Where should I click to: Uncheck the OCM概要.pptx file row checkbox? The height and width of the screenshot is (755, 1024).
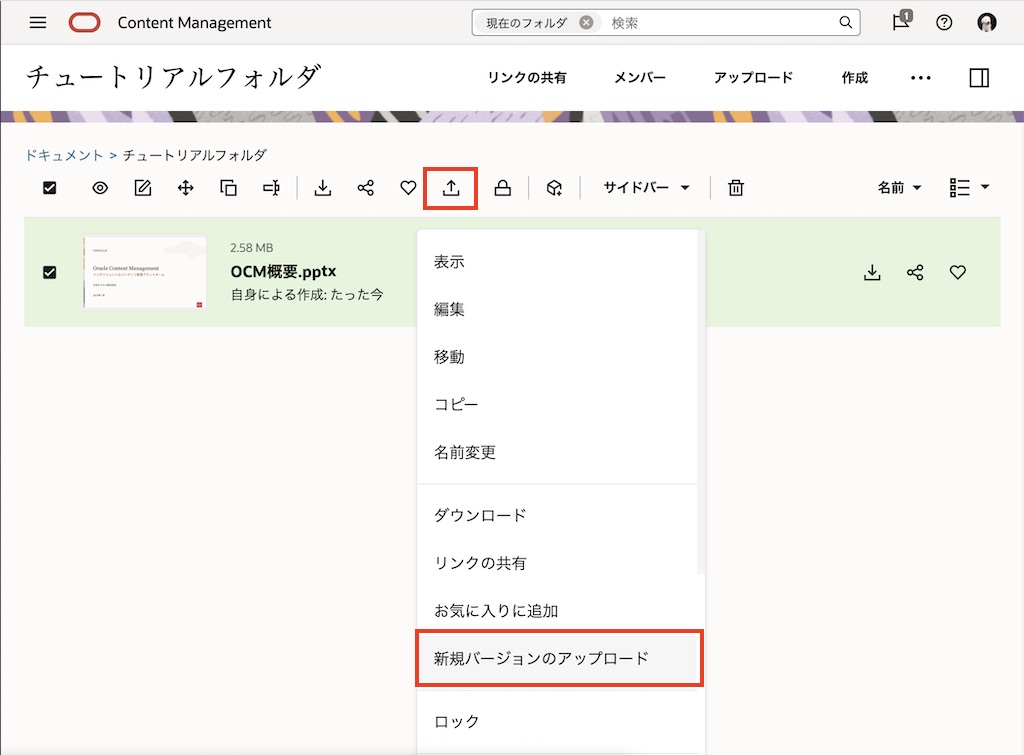pos(48,271)
